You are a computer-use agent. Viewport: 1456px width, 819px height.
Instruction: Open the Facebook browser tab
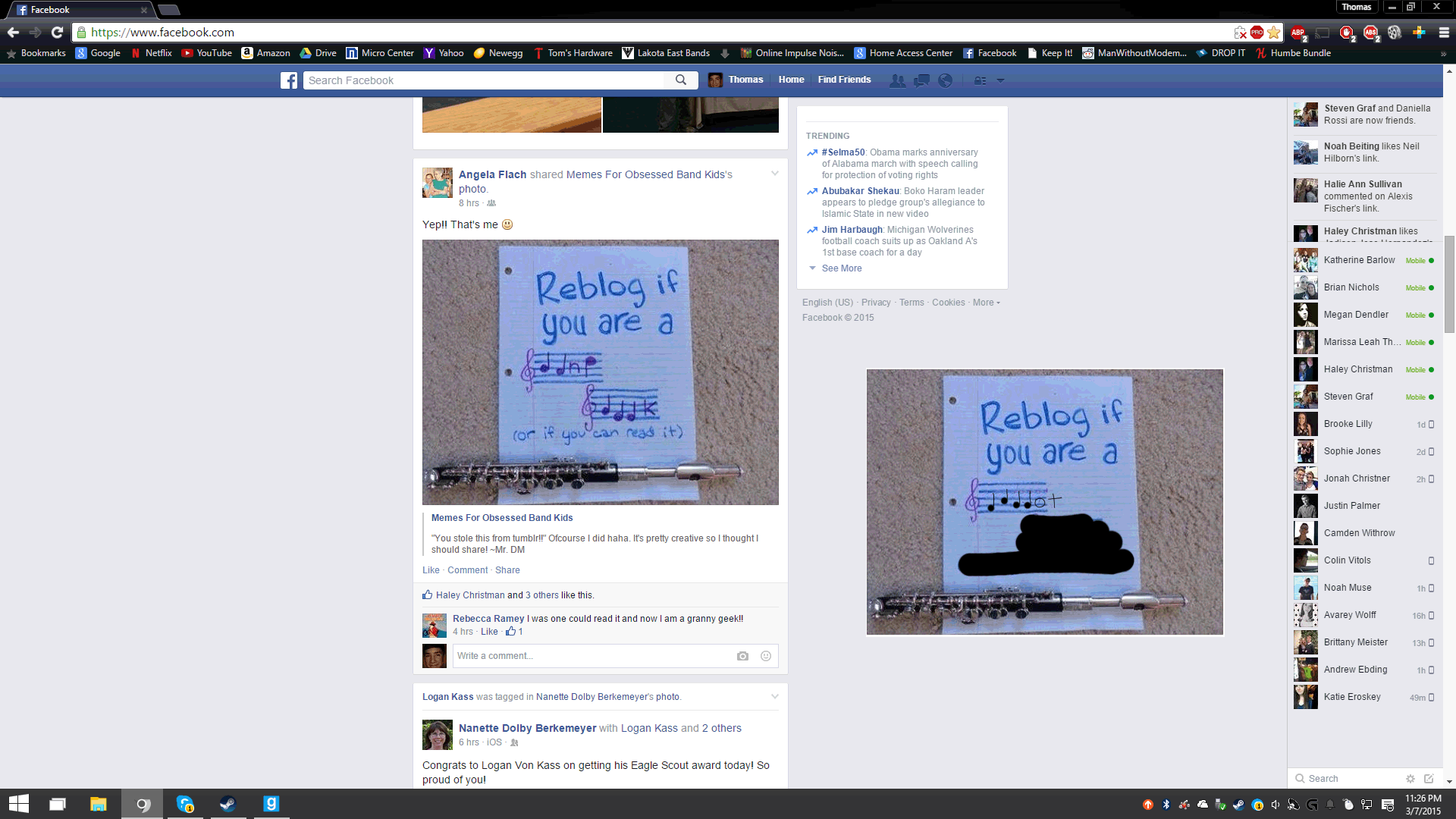(x=80, y=10)
